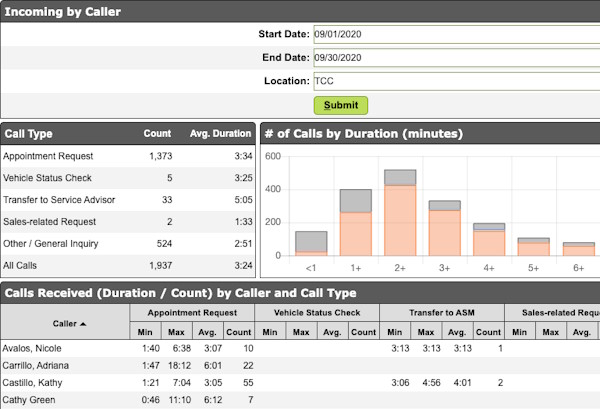Focus the Location field containing TCC
Screen dimensions: 600x409
[455, 81]
